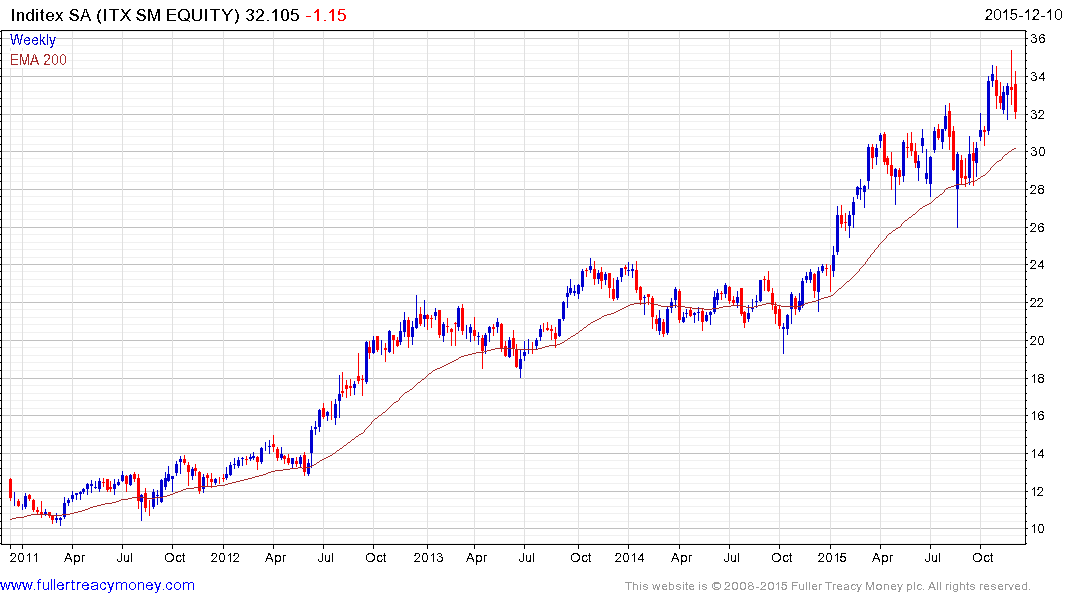This screenshot has width=1075, height=600.
Task: Click the 36 y-axis label
Action: click(1037, 39)
